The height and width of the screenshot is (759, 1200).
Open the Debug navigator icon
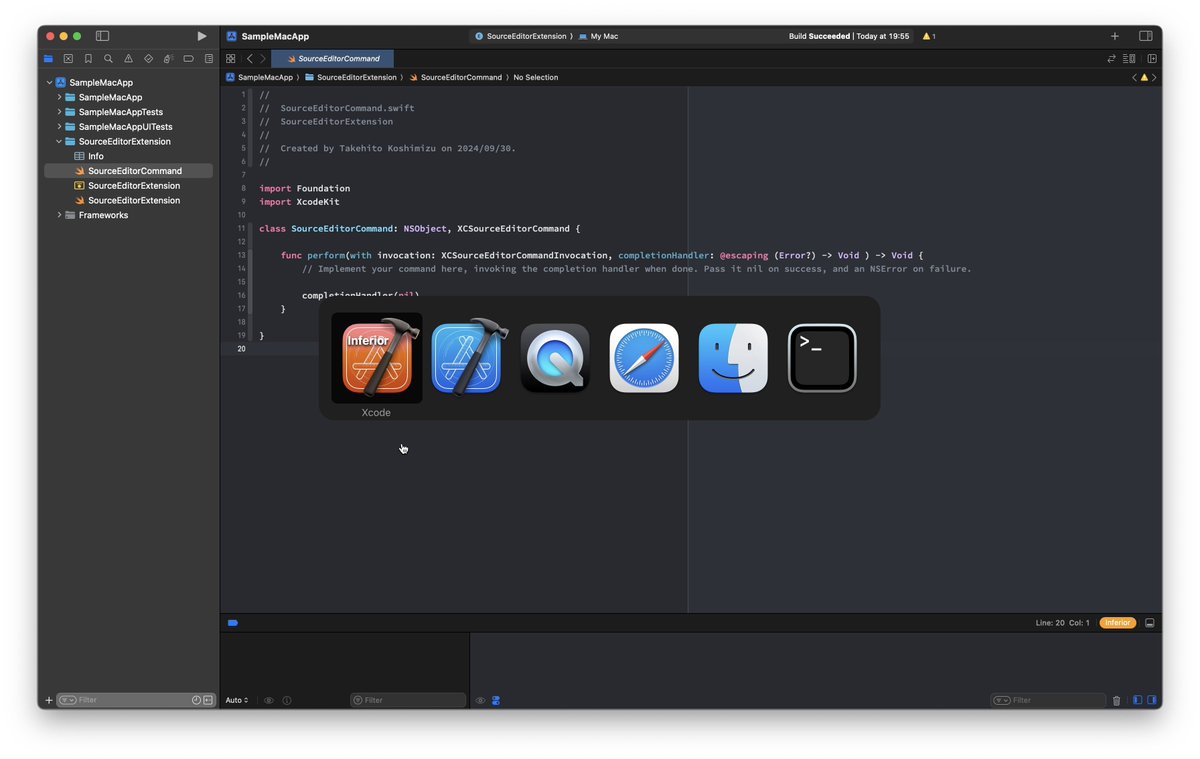168,59
